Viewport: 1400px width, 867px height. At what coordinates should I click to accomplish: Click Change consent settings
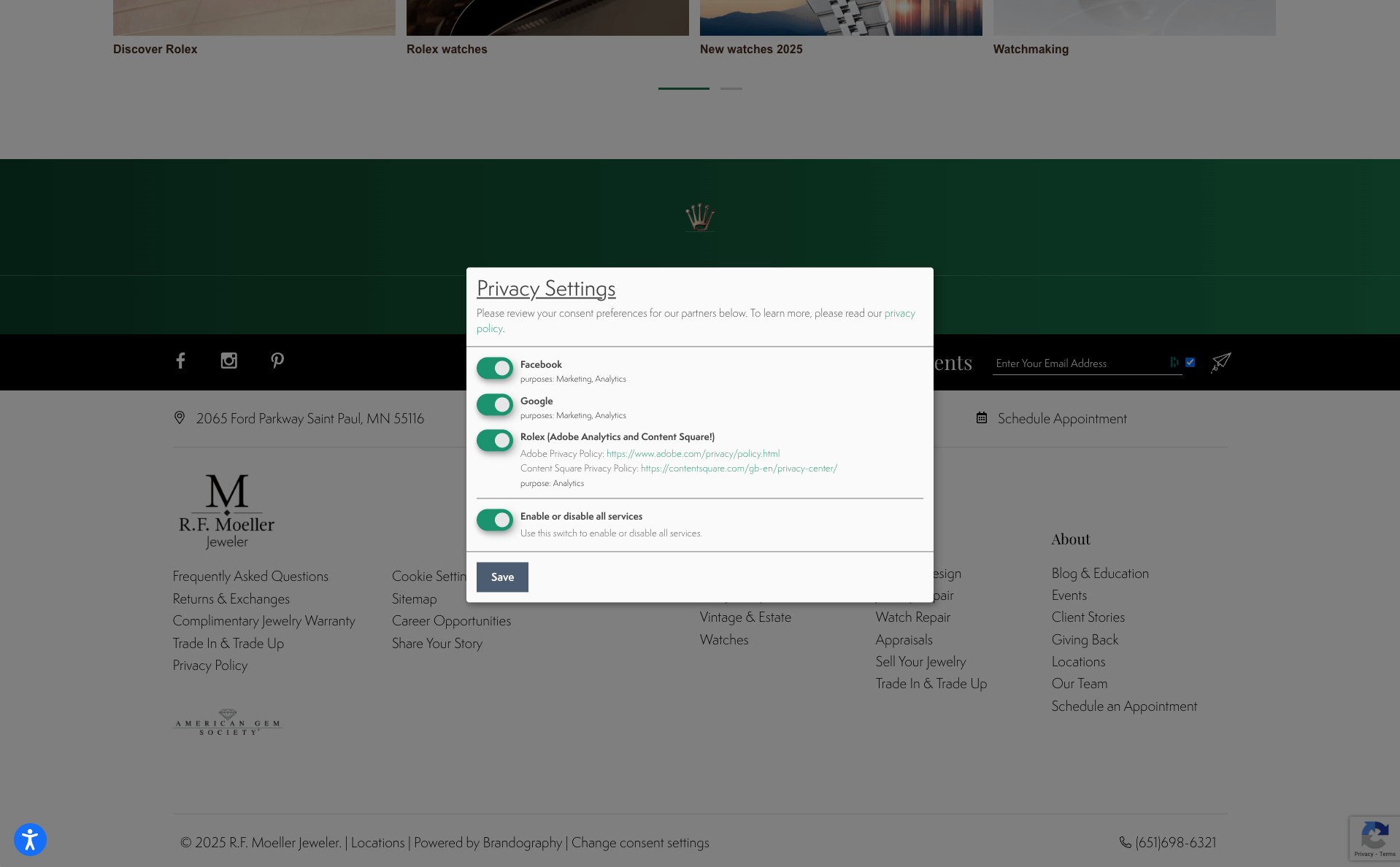pos(640,843)
